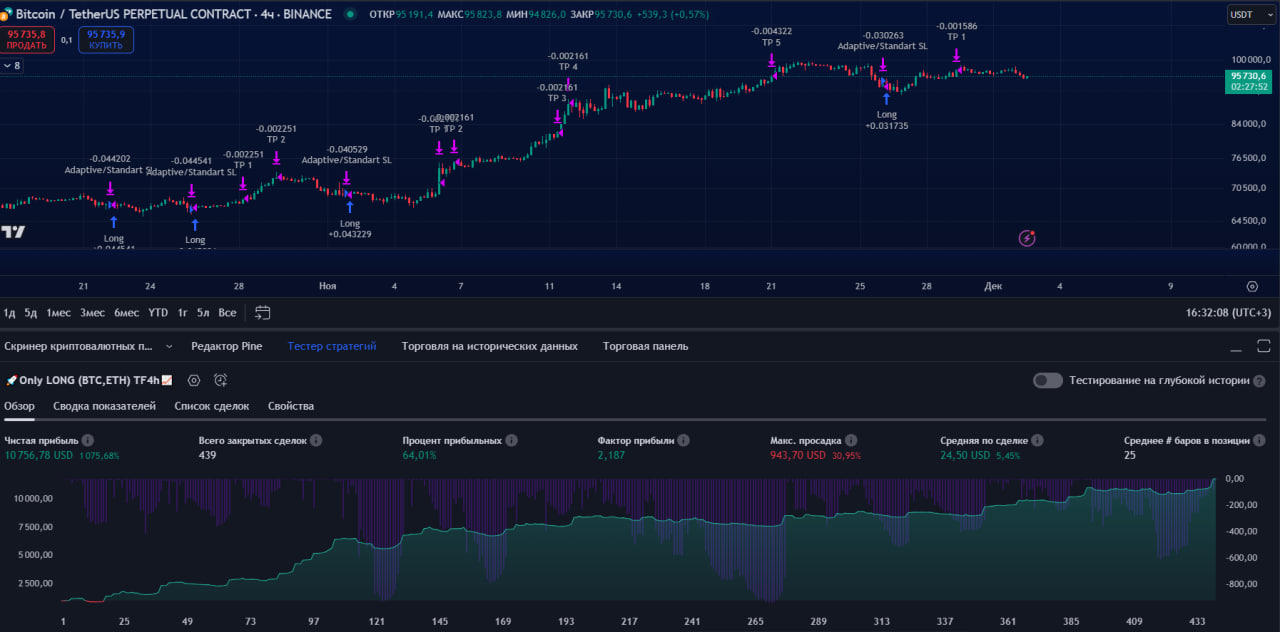Open the USDT currency dropdown
The height and width of the screenshot is (632, 1280).
pyautogui.click(x=1252, y=14)
